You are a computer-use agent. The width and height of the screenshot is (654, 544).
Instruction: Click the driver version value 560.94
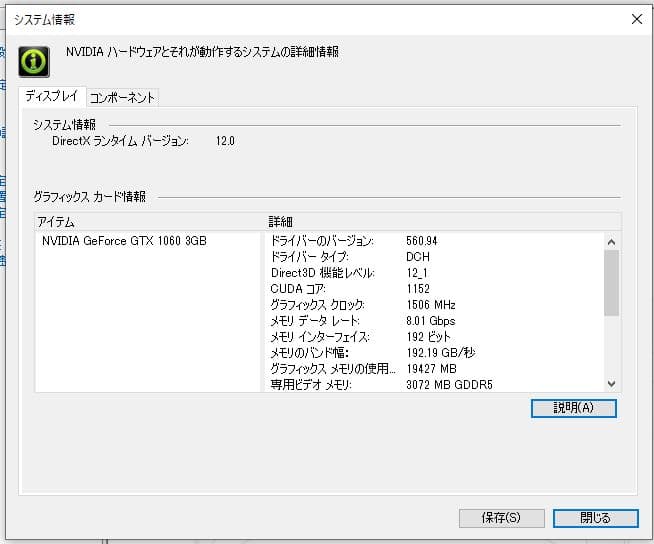click(422, 241)
